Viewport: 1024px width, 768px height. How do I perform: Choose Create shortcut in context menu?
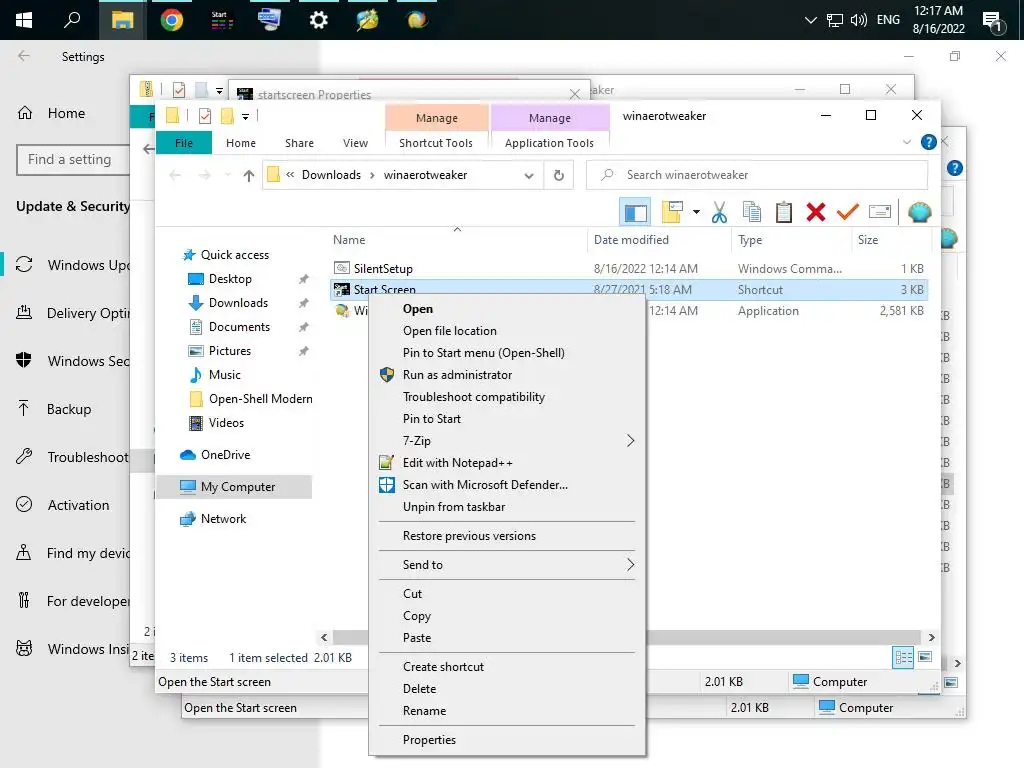pos(507,667)
